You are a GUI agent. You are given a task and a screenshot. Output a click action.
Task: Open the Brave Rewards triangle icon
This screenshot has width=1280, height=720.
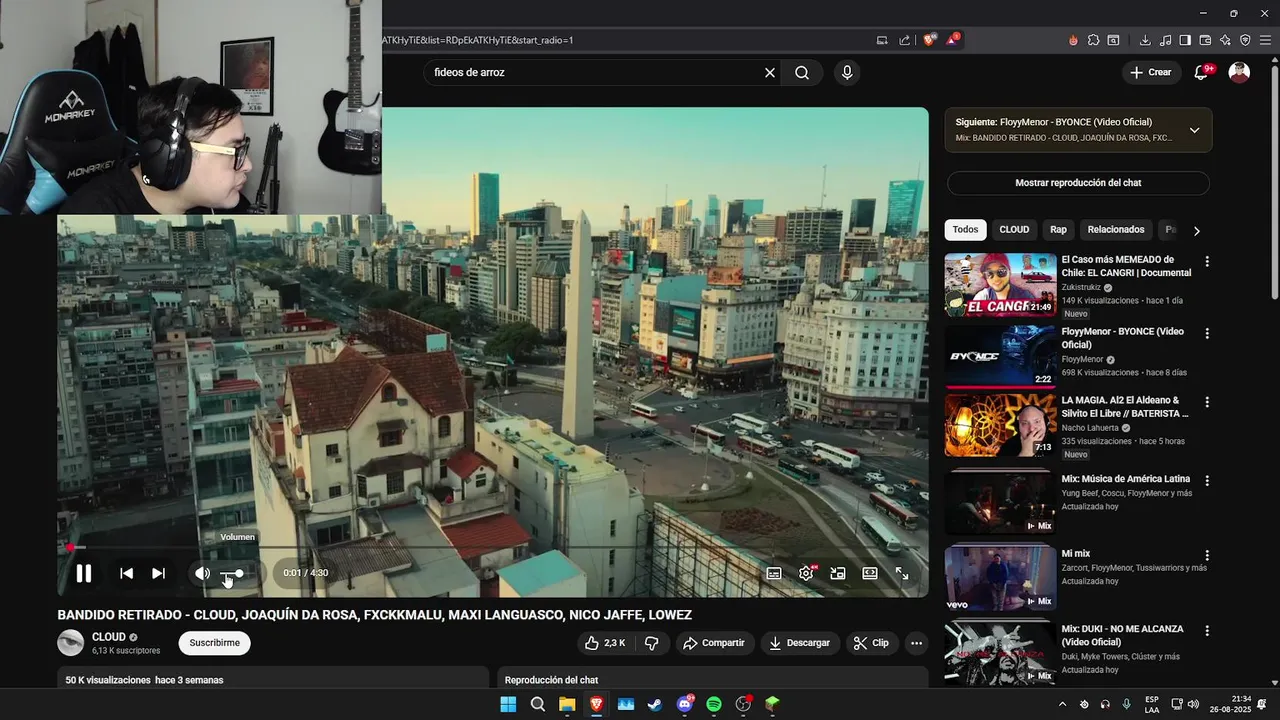pyautogui.click(x=952, y=40)
